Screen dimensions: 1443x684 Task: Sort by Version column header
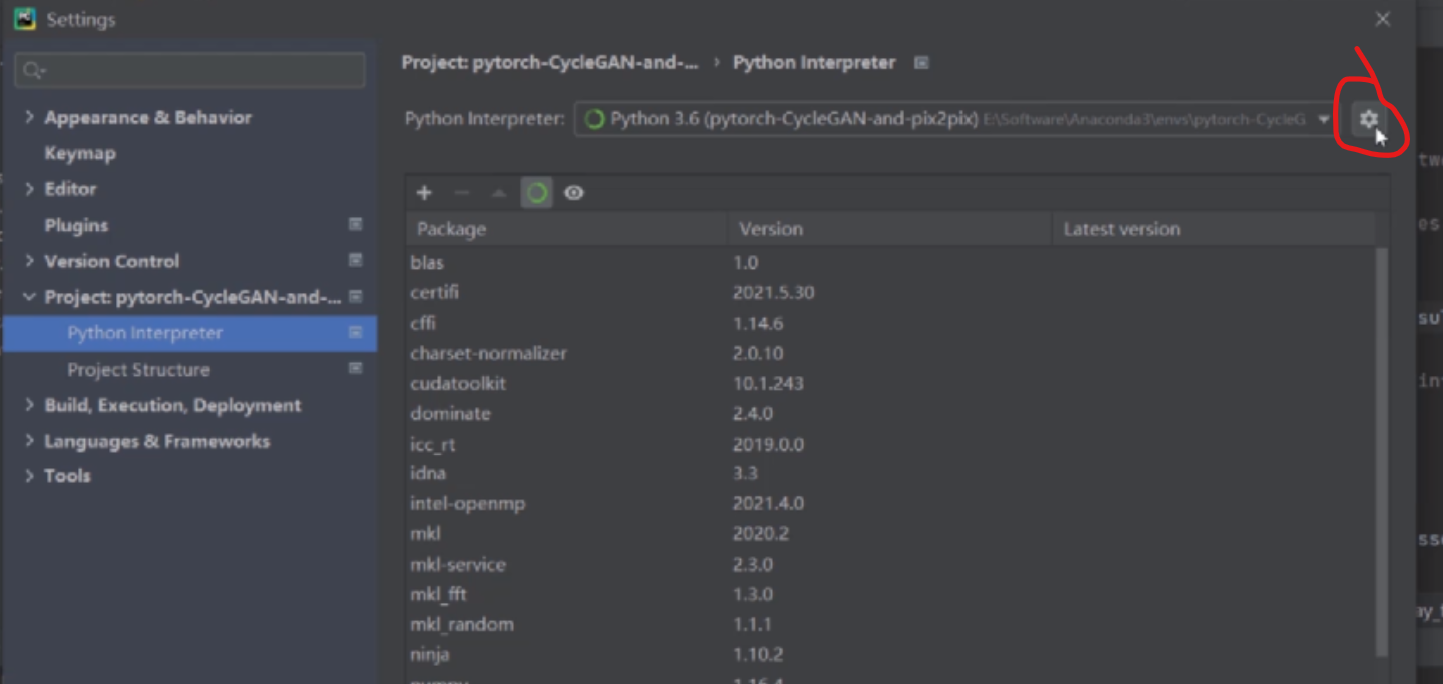point(889,229)
